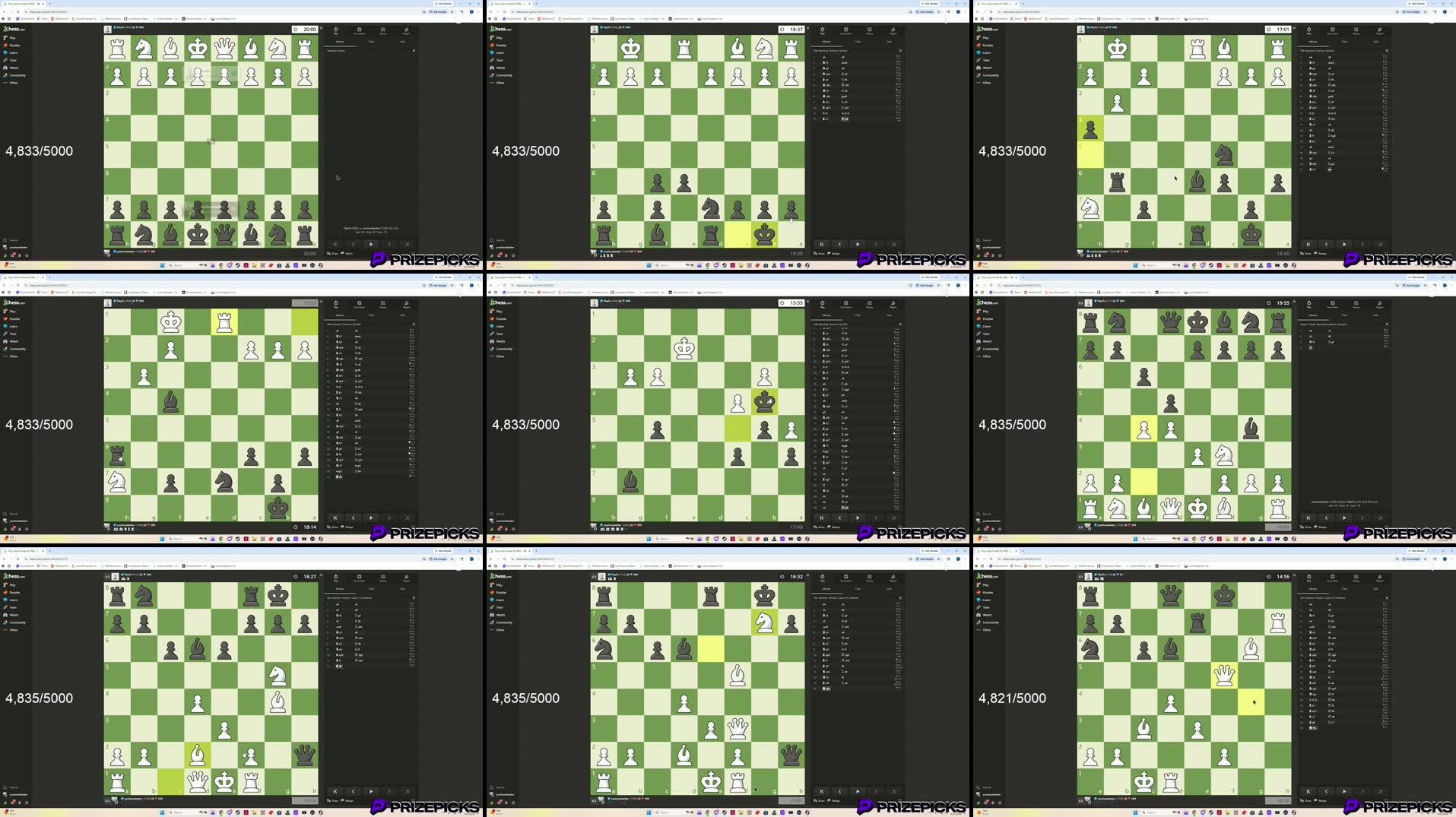Click the 18:27 clock above the board
The width and height of the screenshot is (1456, 817).
(305, 576)
